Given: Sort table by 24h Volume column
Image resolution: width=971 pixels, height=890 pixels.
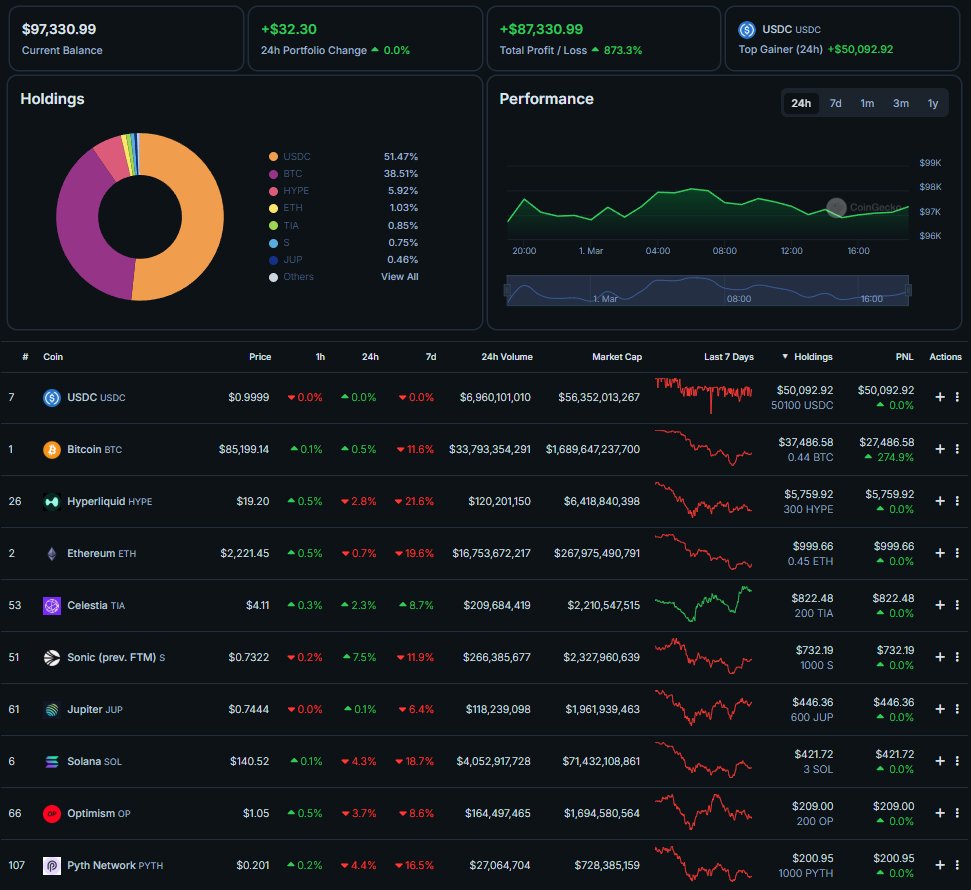Looking at the screenshot, I should pos(507,357).
